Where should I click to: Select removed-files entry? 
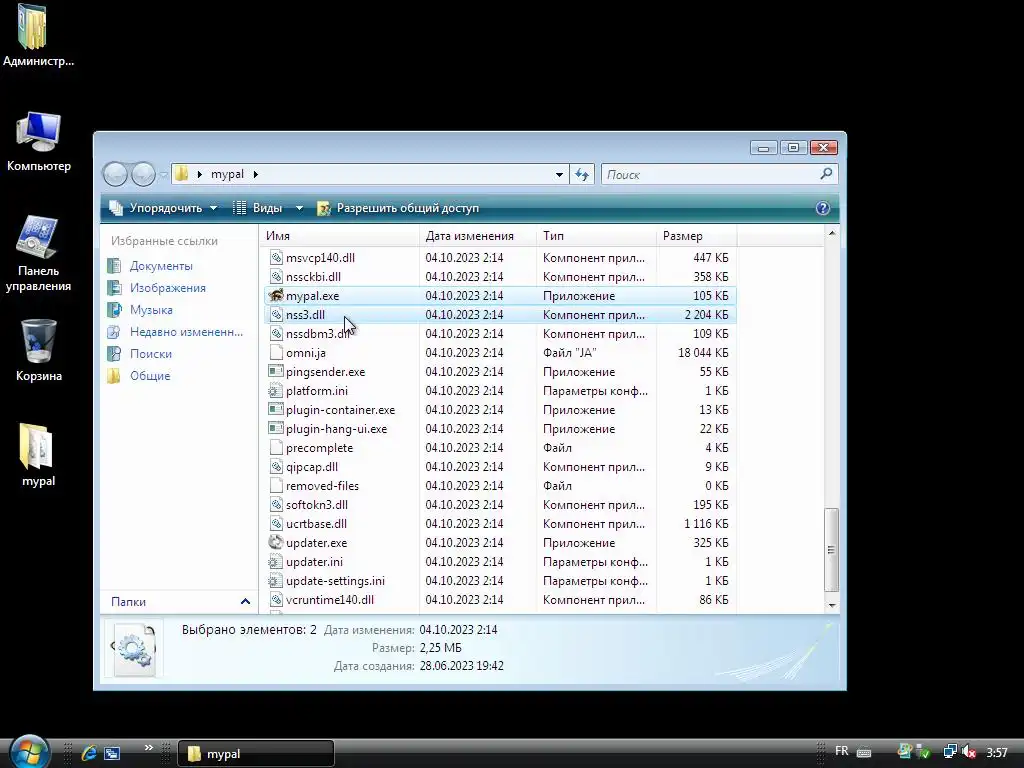[x=322, y=486]
